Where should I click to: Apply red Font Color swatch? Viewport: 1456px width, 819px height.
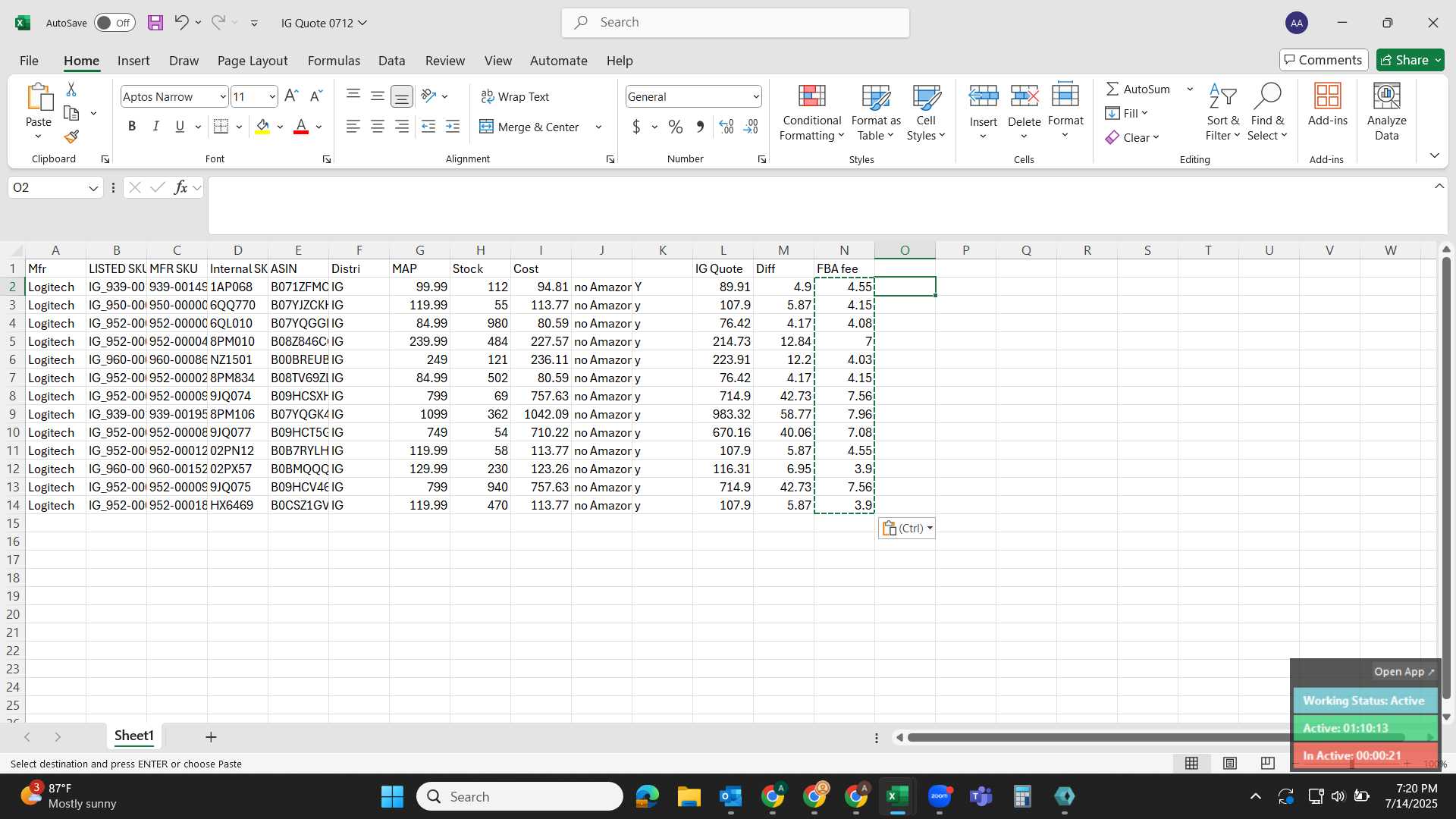(301, 127)
